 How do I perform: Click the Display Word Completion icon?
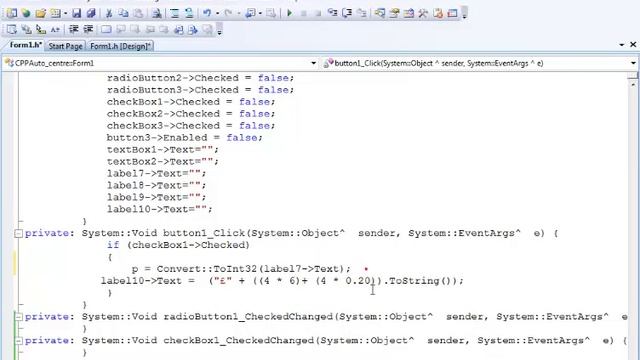[x=55, y=29]
